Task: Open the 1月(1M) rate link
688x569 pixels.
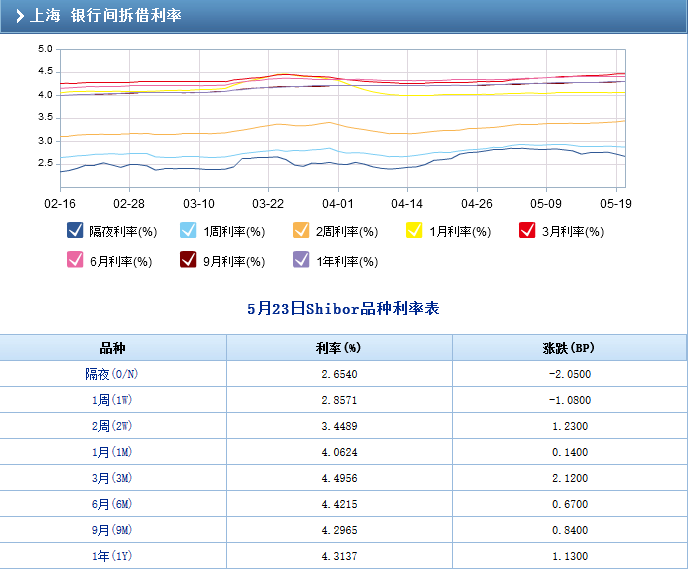Action: click(x=111, y=452)
